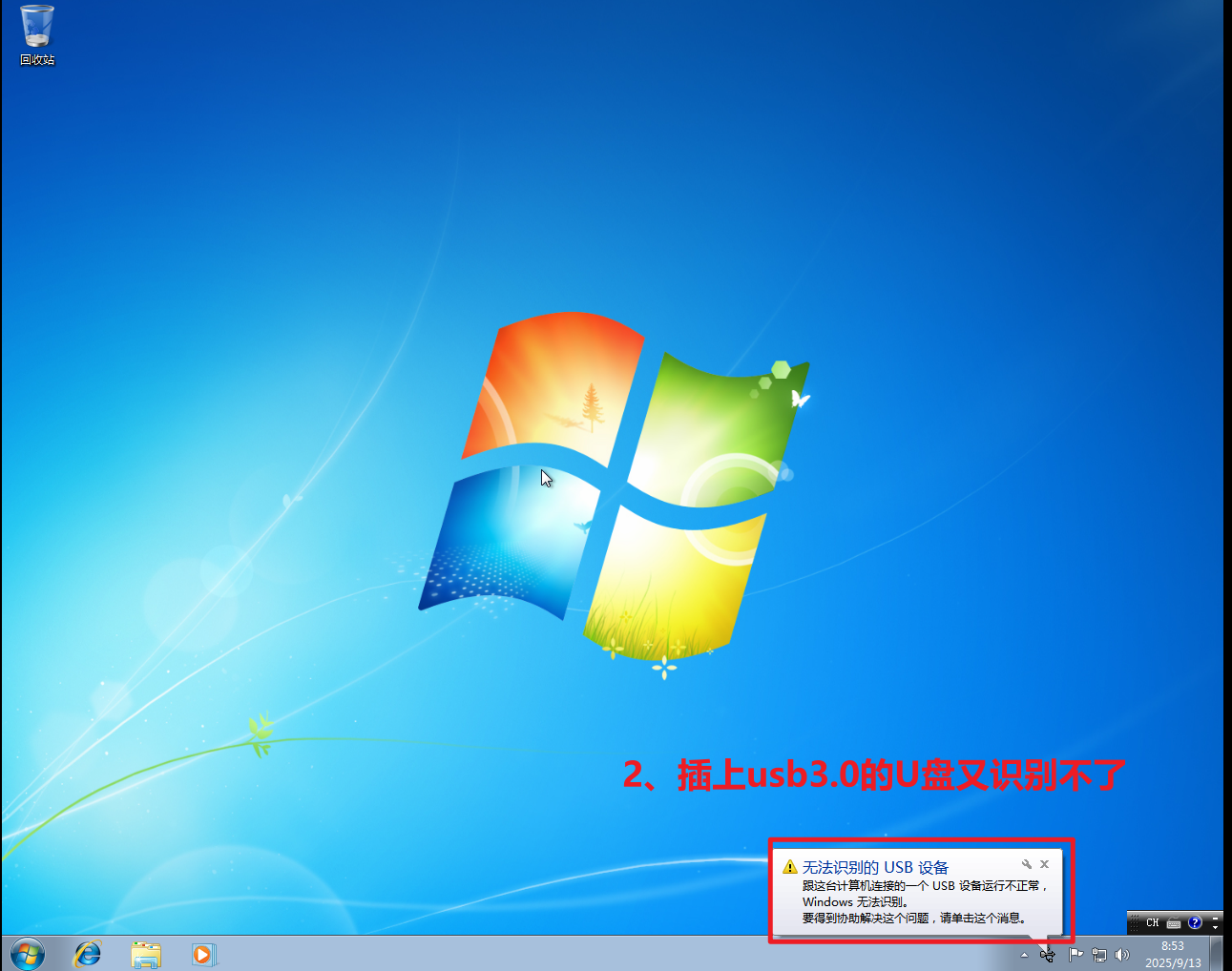Expand hidden notification icons with the up arrow
This screenshot has height=971, width=1232.
click(1024, 954)
